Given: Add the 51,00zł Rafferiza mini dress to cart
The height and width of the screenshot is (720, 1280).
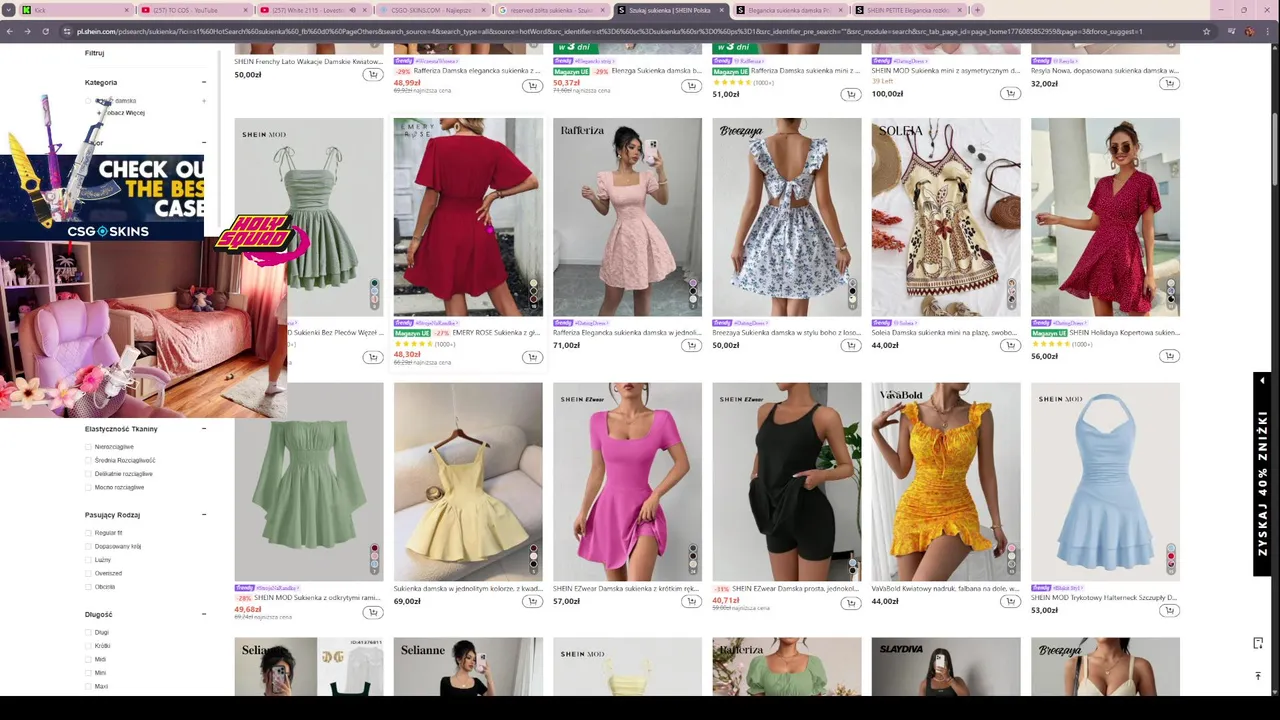Looking at the screenshot, I should pyautogui.click(x=850, y=94).
